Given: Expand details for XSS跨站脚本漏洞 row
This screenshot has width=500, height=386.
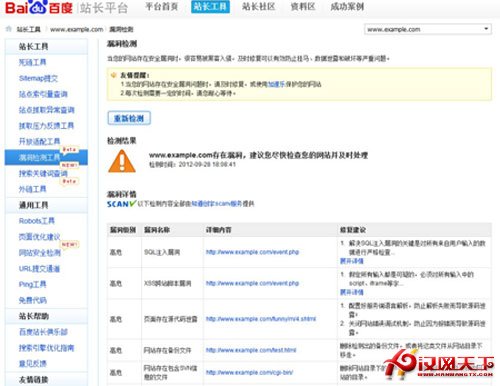Looking at the screenshot, I should (351, 292).
